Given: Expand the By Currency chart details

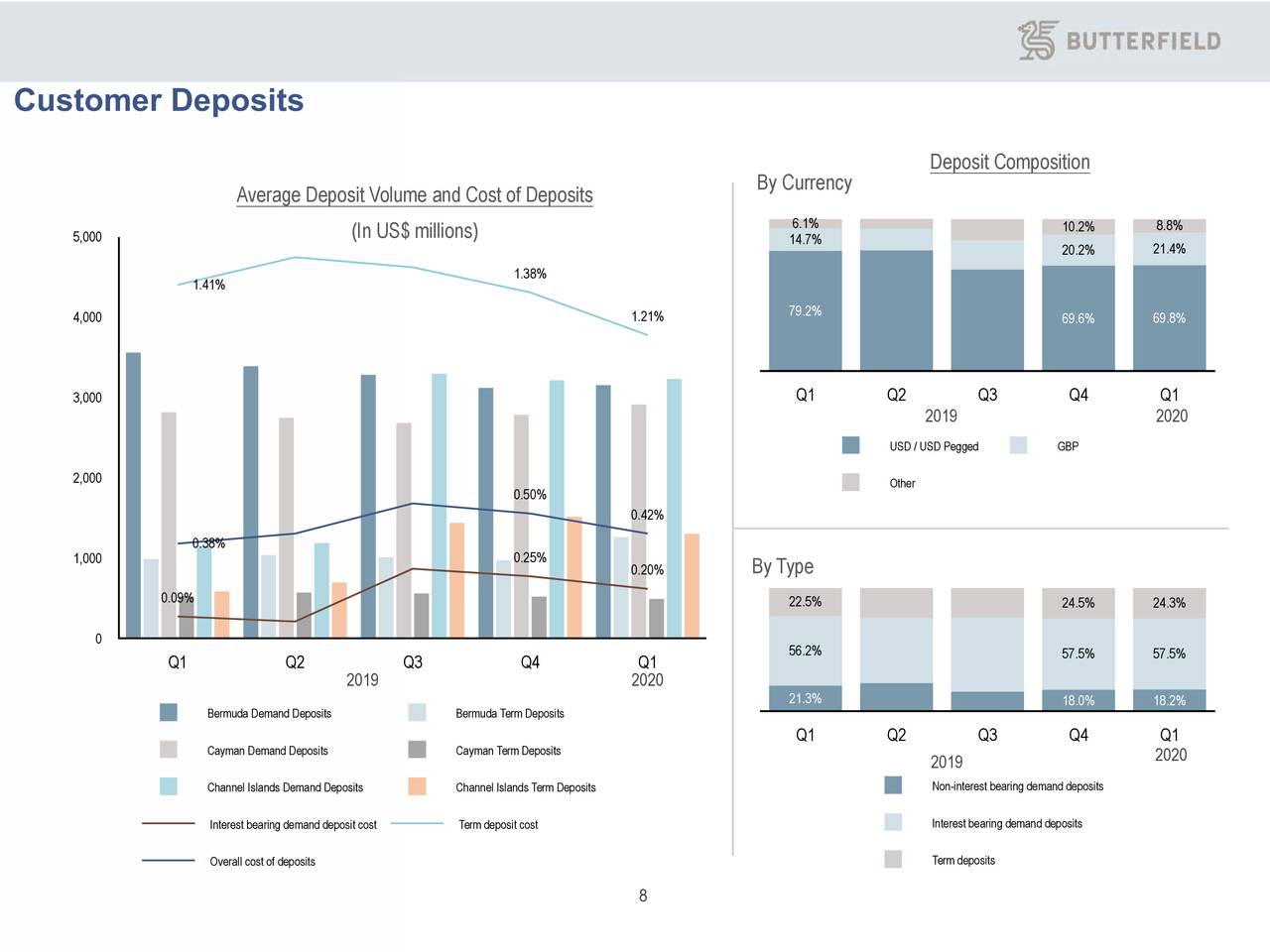Looking at the screenshot, I should pos(804,182).
